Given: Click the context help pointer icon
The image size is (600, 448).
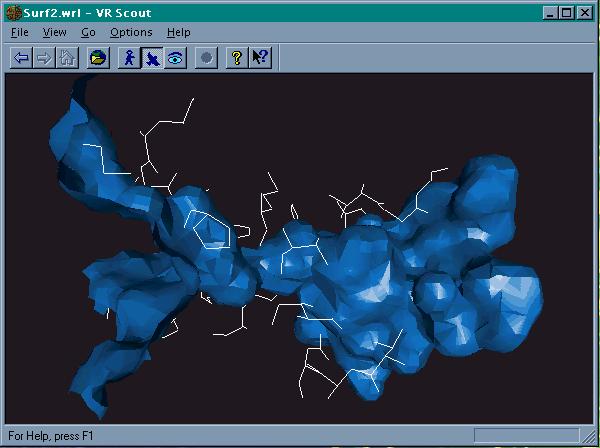Looking at the screenshot, I should [261, 58].
